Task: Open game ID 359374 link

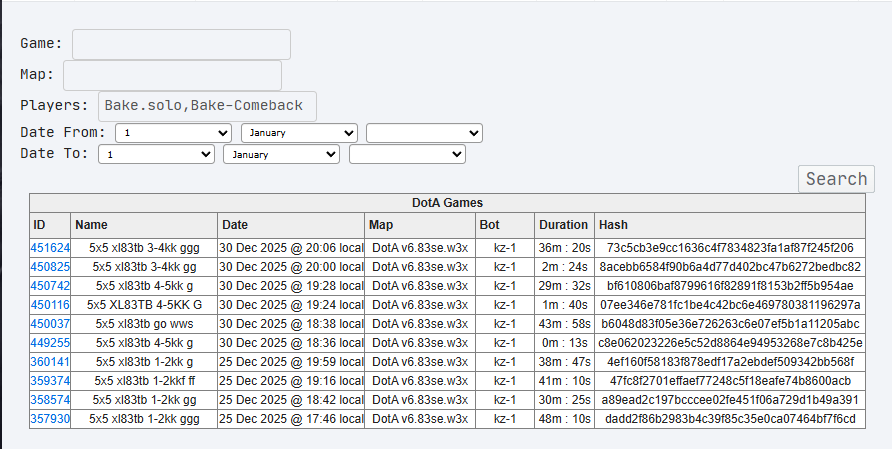Action: click(x=50, y=381)
